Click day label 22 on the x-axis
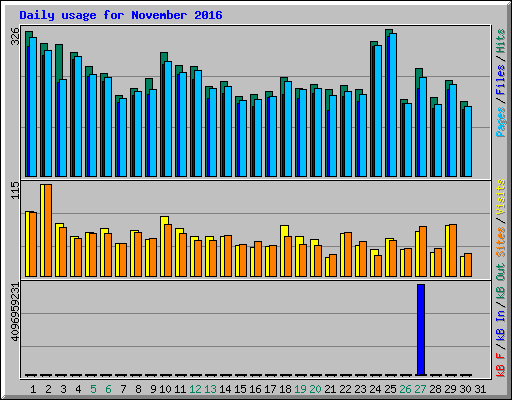 tap(345, 389)
